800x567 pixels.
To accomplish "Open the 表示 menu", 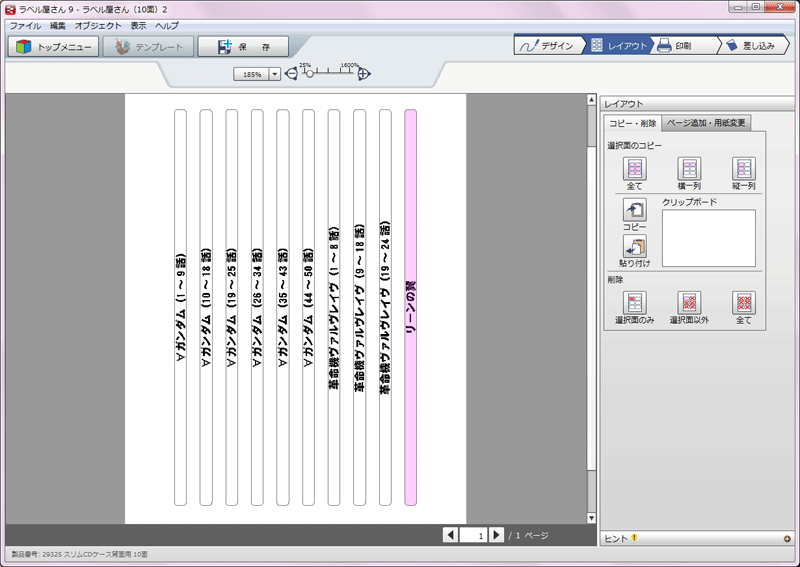I will pyautogui.click(x=138, y=26).
